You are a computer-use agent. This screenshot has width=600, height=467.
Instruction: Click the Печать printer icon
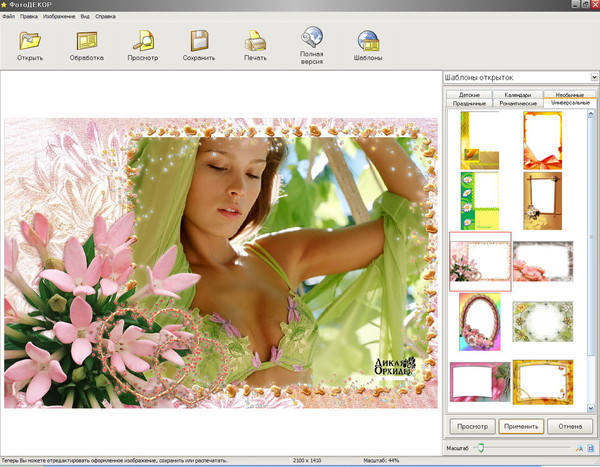coord(256,41)
